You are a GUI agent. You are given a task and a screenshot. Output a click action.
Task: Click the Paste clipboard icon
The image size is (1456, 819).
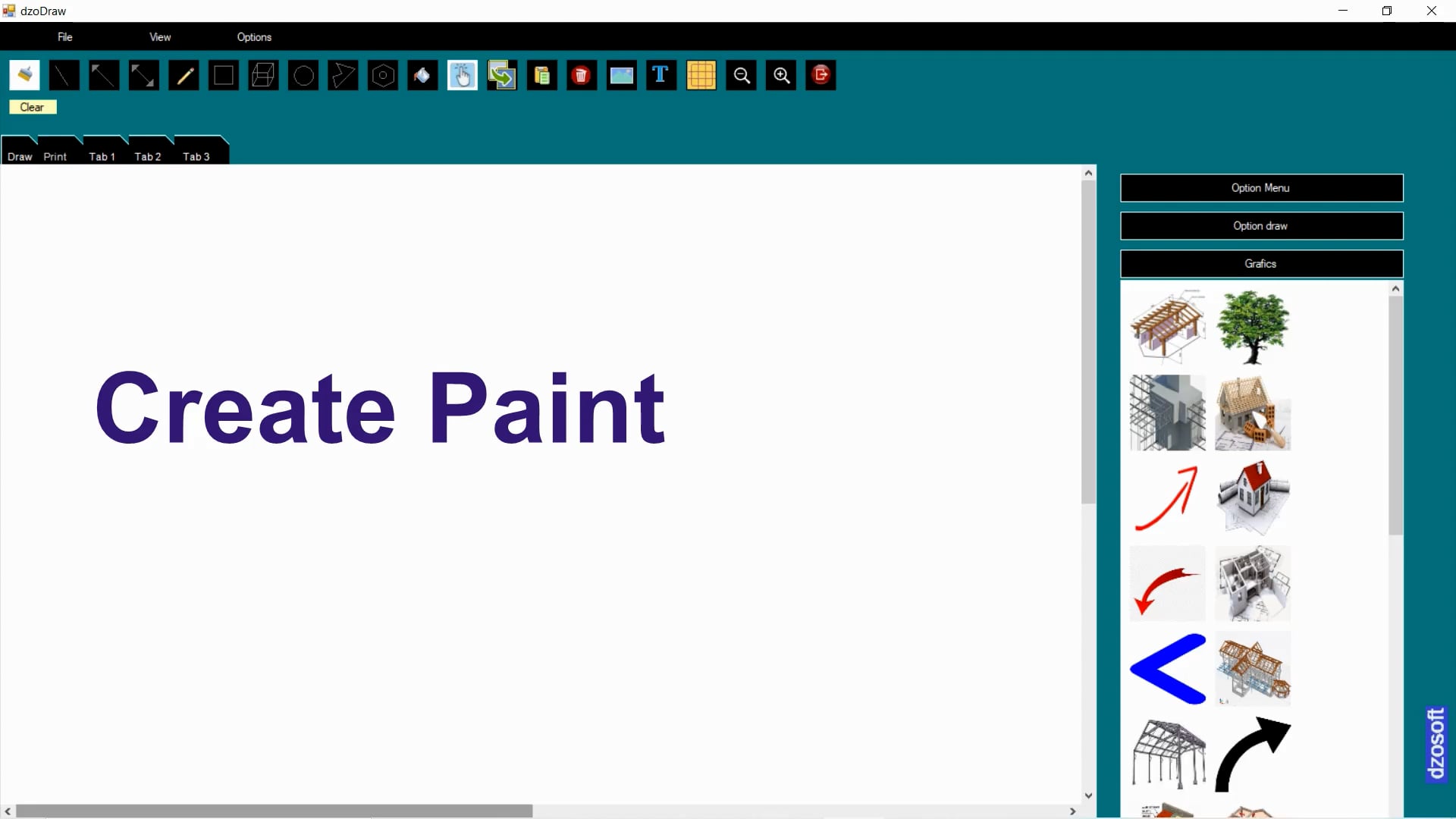click(x=541, y=75)
